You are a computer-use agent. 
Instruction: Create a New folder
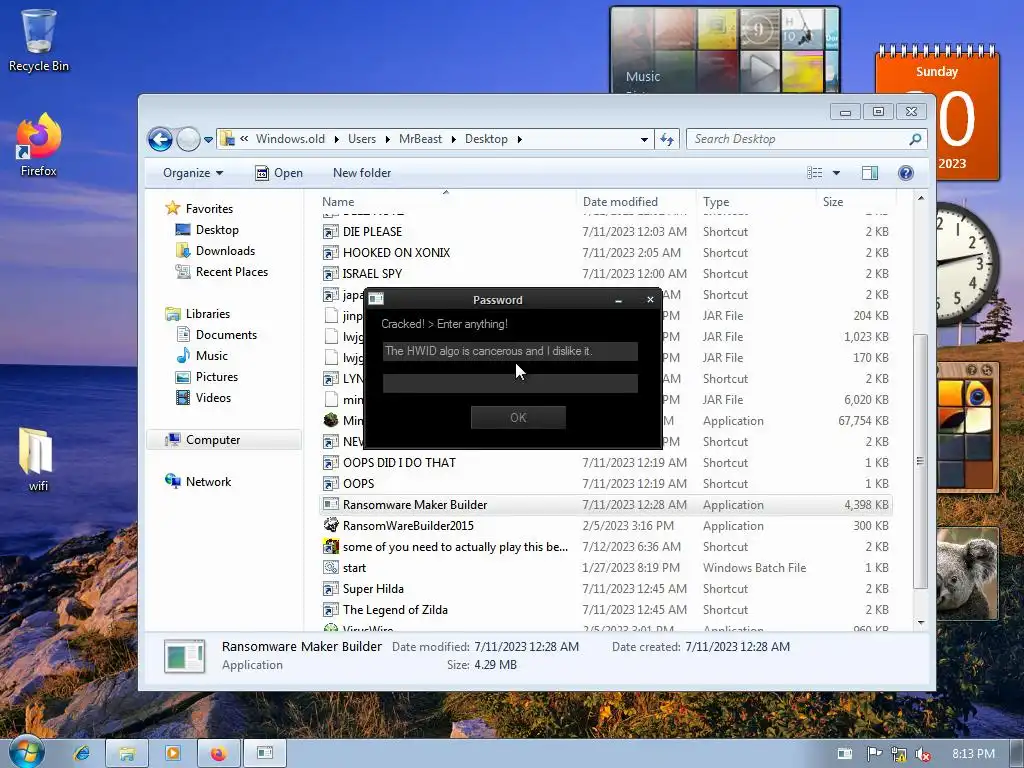tap(362, 173)
